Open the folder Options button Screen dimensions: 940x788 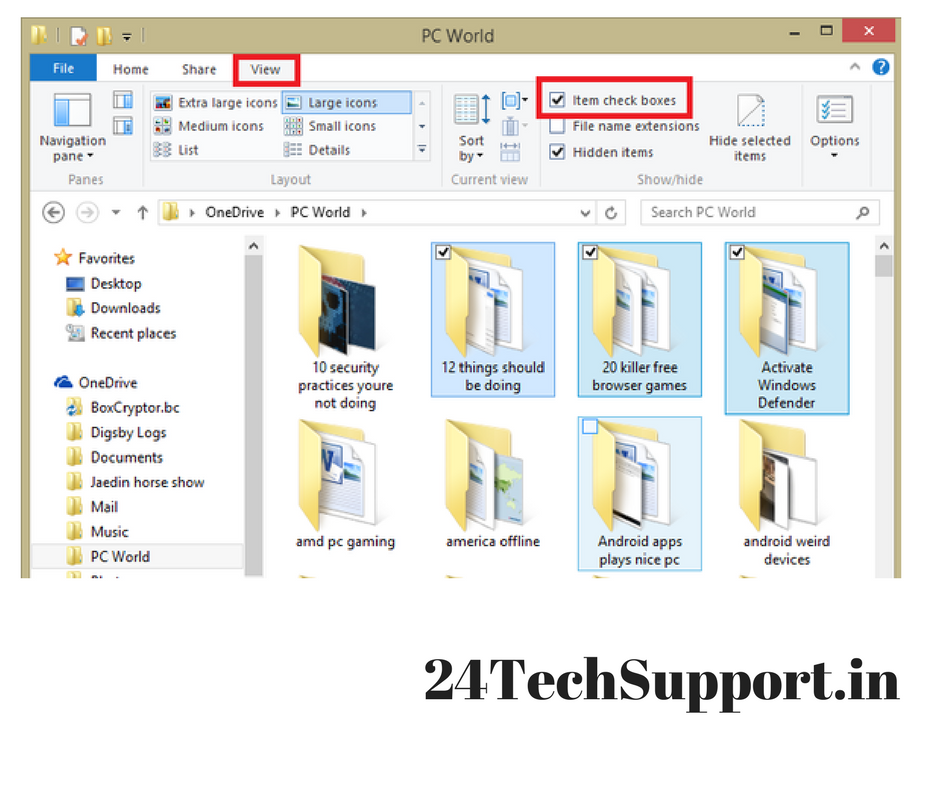(x=834, y=127)
